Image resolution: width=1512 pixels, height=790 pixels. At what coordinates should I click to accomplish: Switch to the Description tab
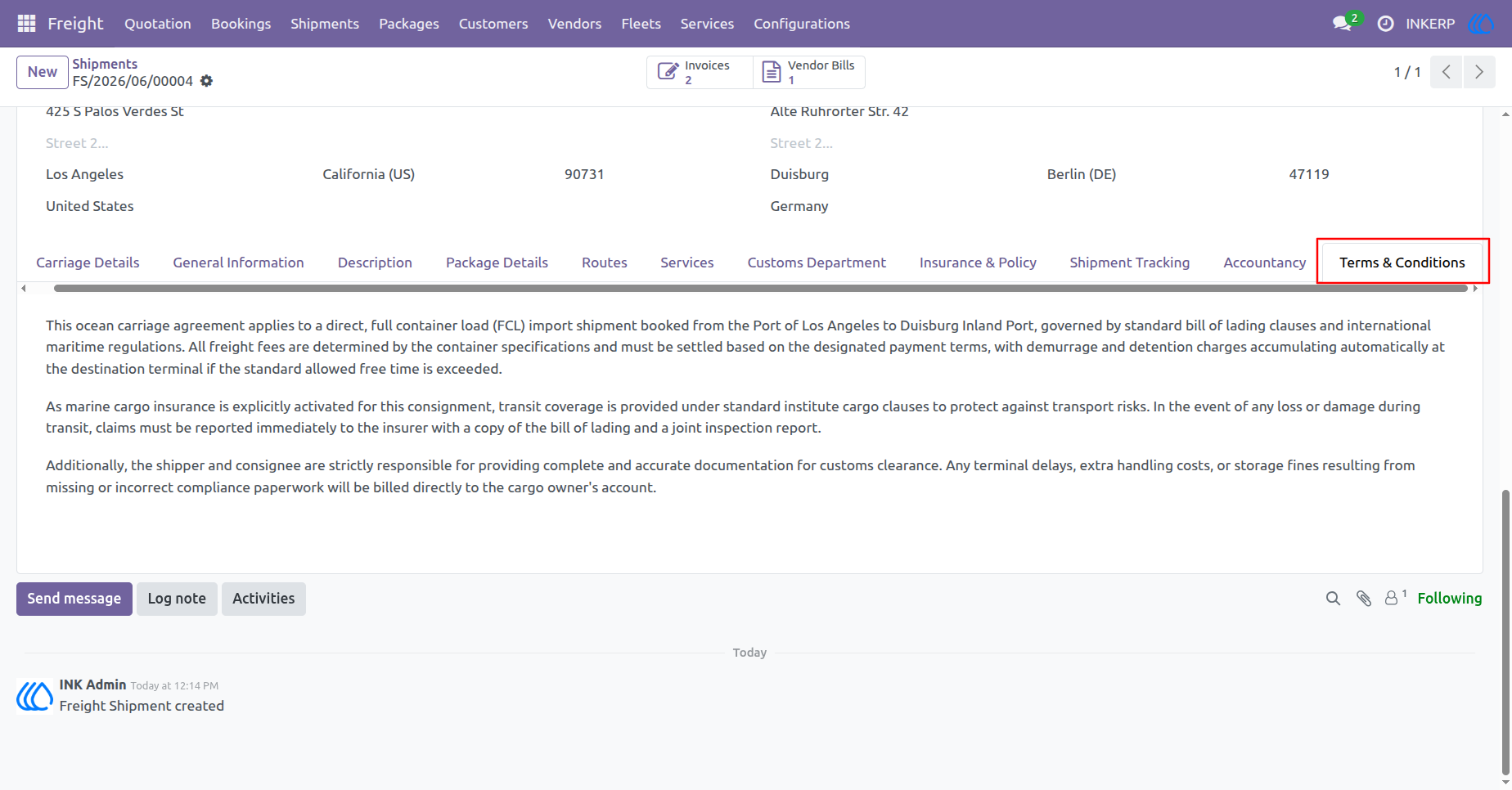pyautogui.click(x=375, y=263)
